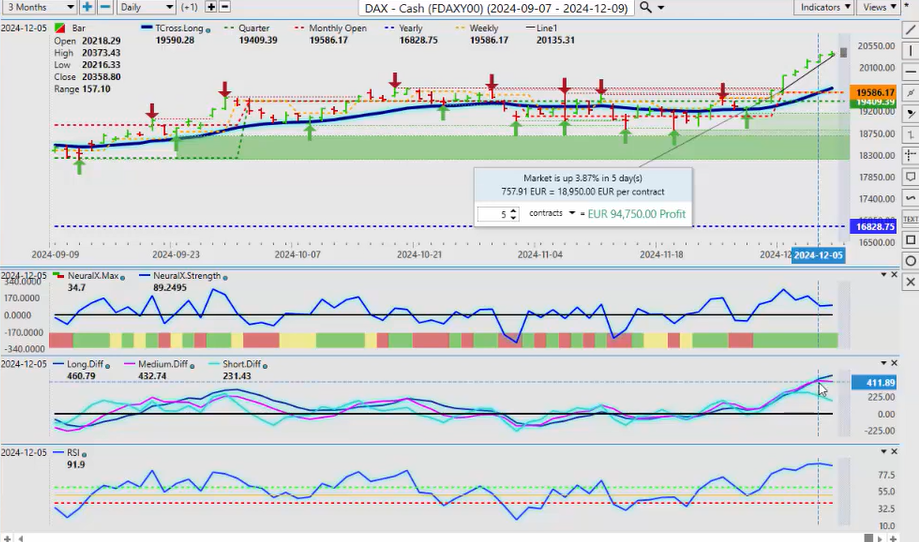The width and height of the screenshot is (919, 542).
Task: Click the Yearly legend label
Action: [410, 28]
